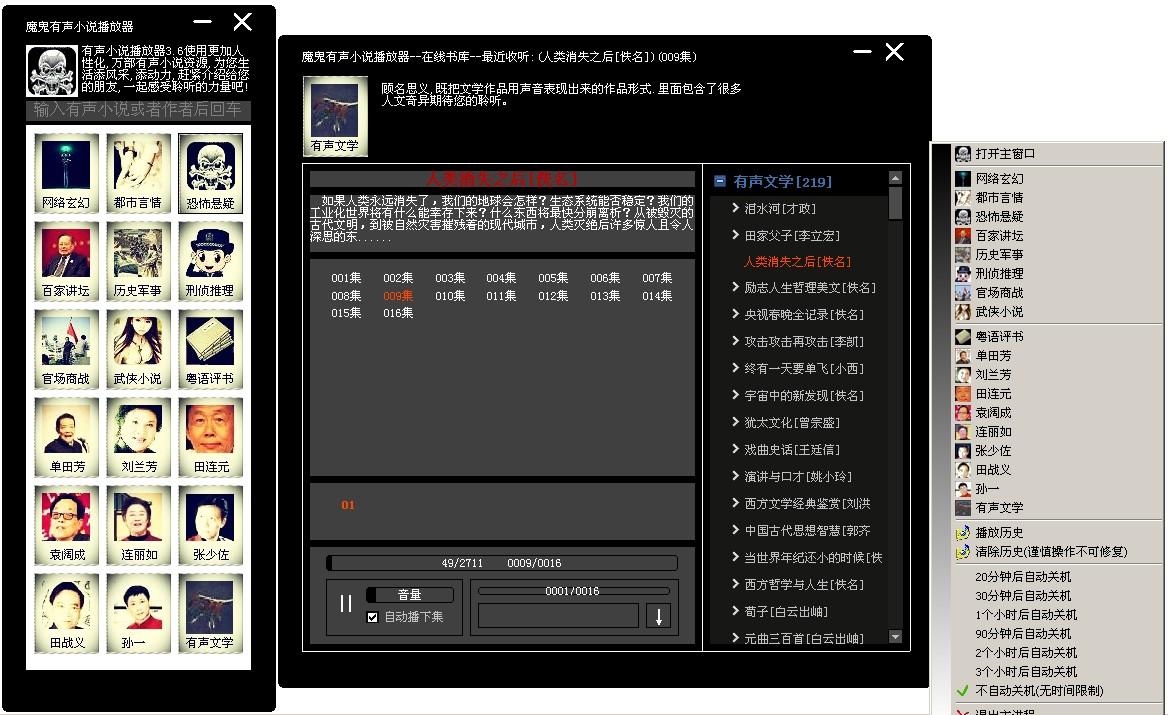Expand the 田家父子[李立宏] tree entry
This screenshot has width=1168, height=715.
pos(735,235)
